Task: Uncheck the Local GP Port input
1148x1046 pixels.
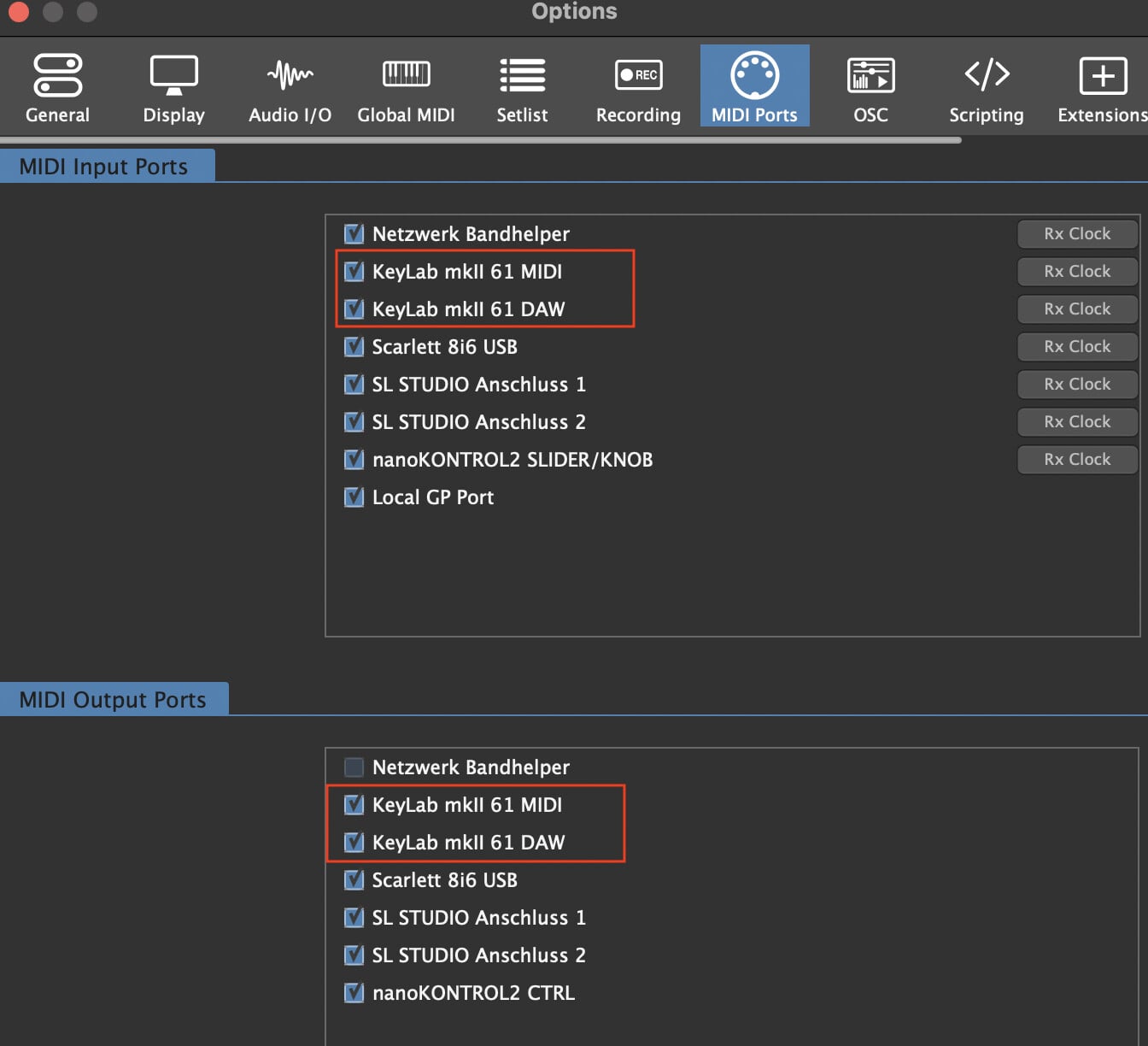Action: coord(354,497)
